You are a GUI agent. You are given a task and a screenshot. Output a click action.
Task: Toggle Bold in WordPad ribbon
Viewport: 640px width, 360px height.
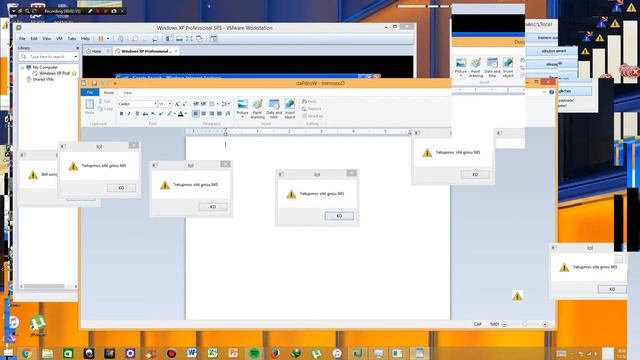121,113
